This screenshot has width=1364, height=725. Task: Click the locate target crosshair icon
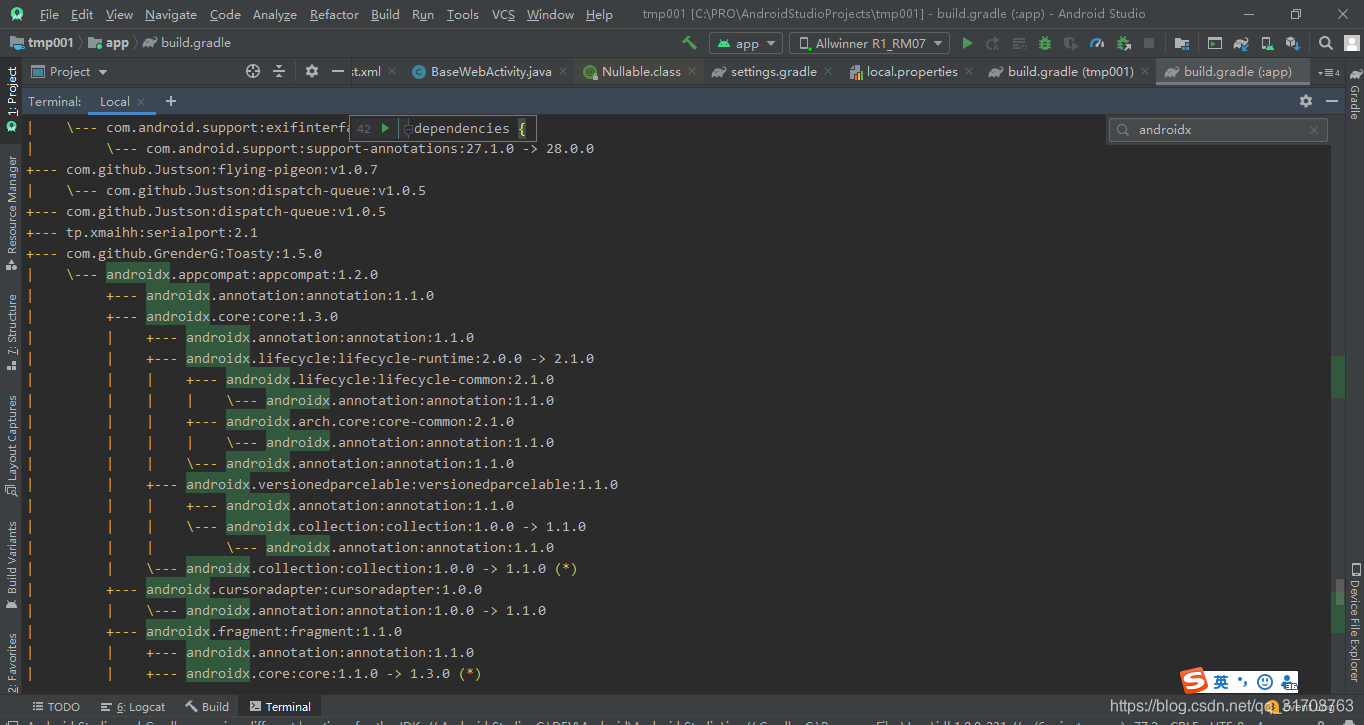point(253,71)
